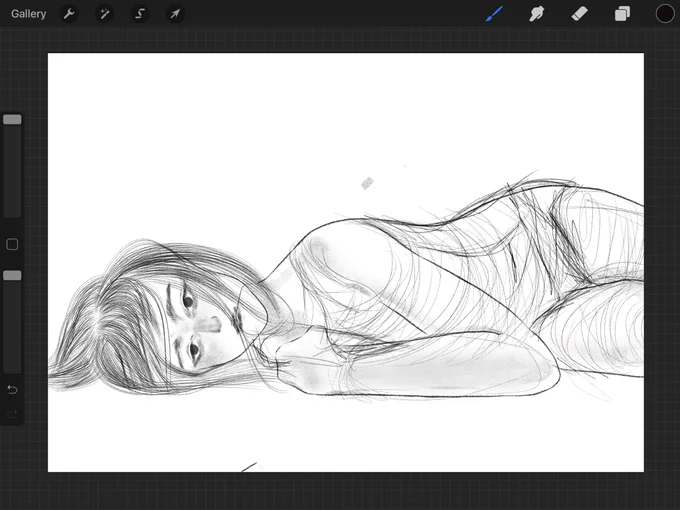Select the Smudge tool

coord(536,14)
